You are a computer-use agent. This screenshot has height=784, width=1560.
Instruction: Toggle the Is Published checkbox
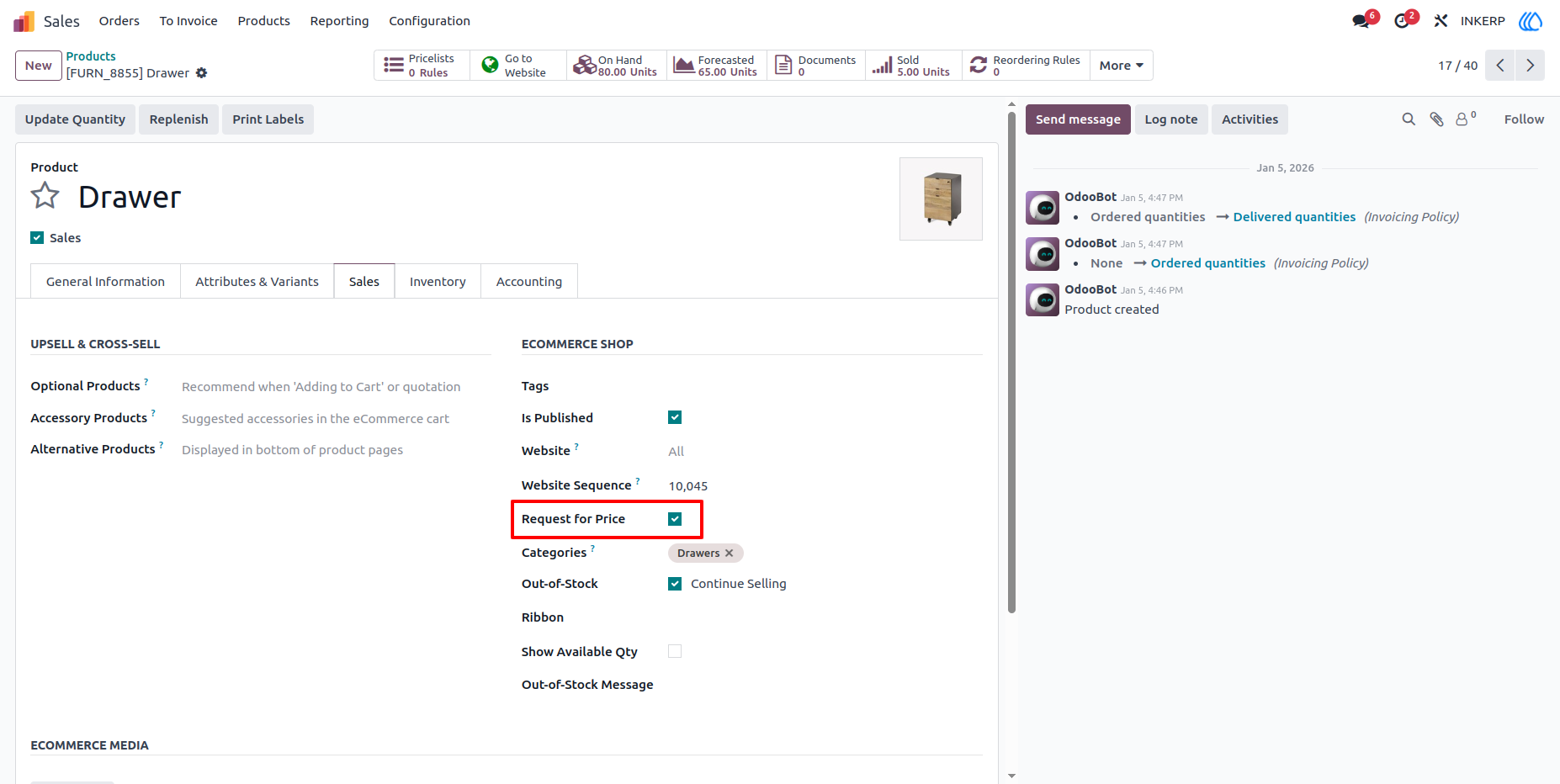pyautogui.click(x=675, y=417)
